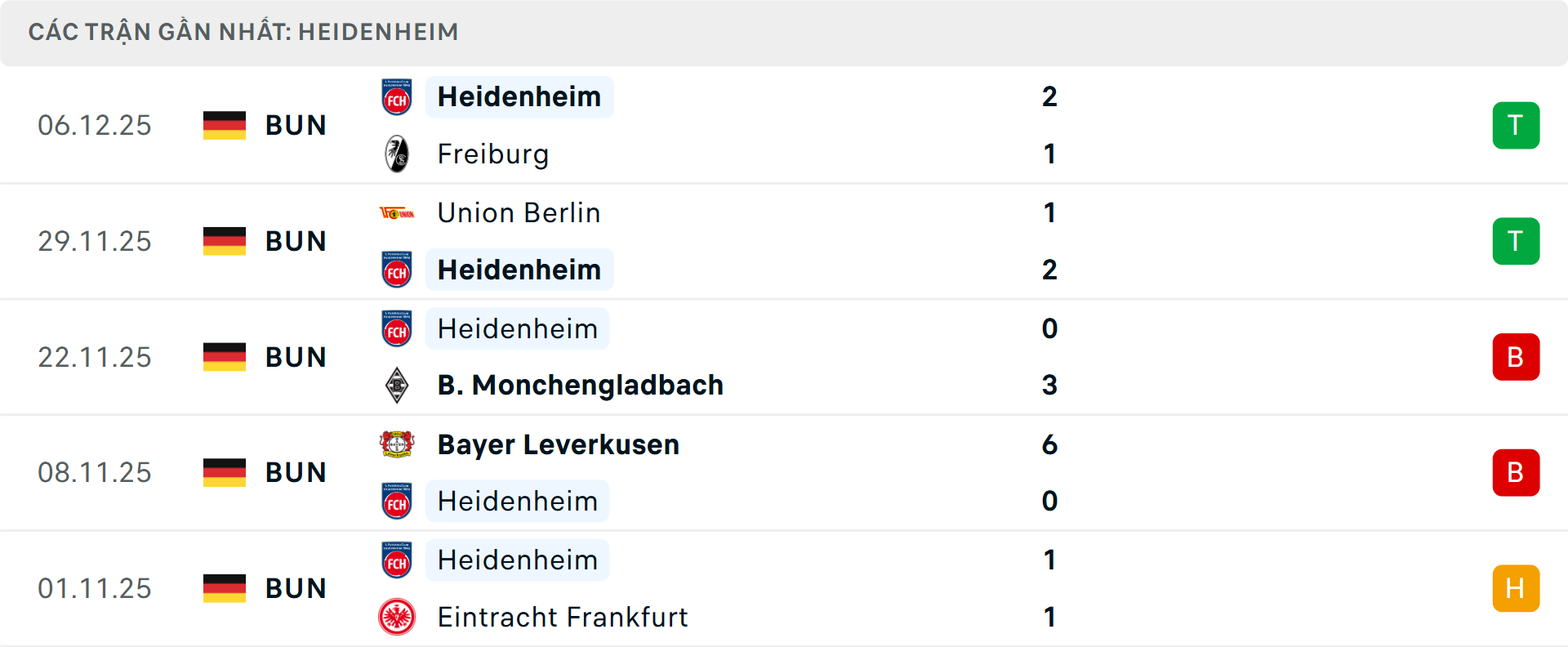Viewport: 1568px width, 647px height.
Task: Click the score 6 next to Bayer Leverkusen
Action: pos(1051,445)
